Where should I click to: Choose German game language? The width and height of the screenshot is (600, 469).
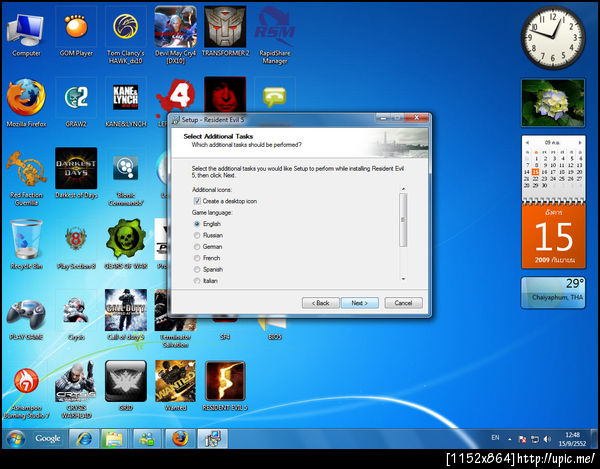pos(197,247)
